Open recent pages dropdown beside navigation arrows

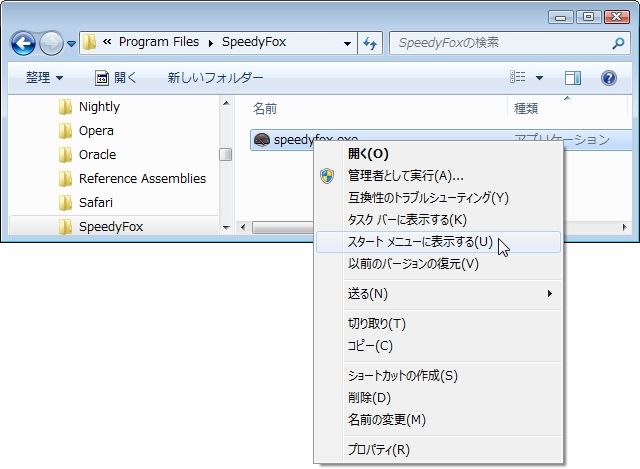click(71, 43)
